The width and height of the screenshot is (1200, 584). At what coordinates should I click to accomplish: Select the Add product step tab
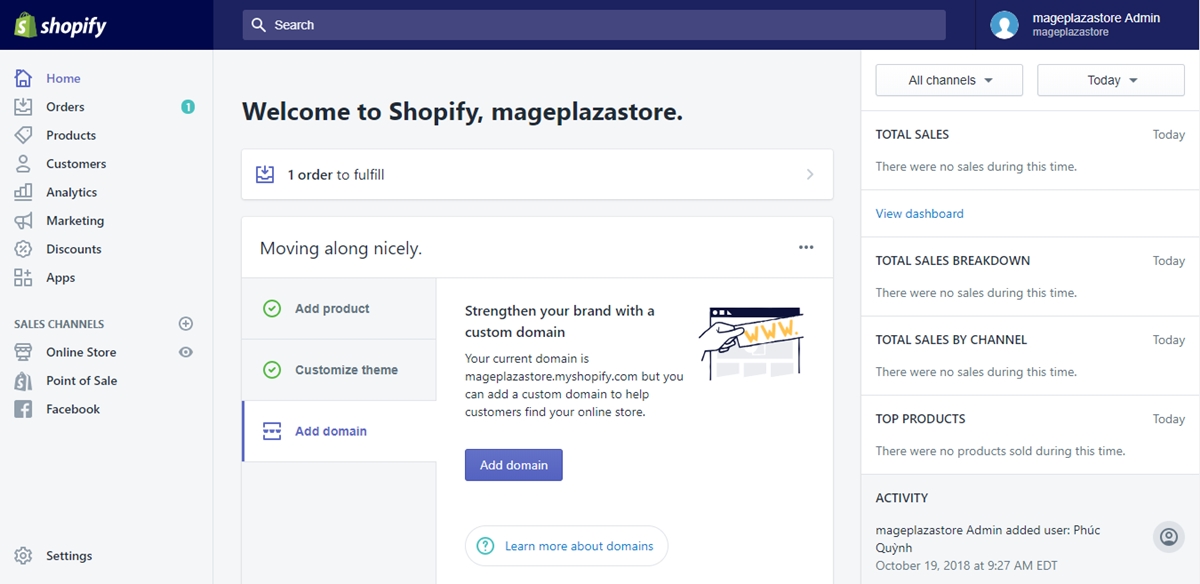pyautogui.click(x=339, y=309)
